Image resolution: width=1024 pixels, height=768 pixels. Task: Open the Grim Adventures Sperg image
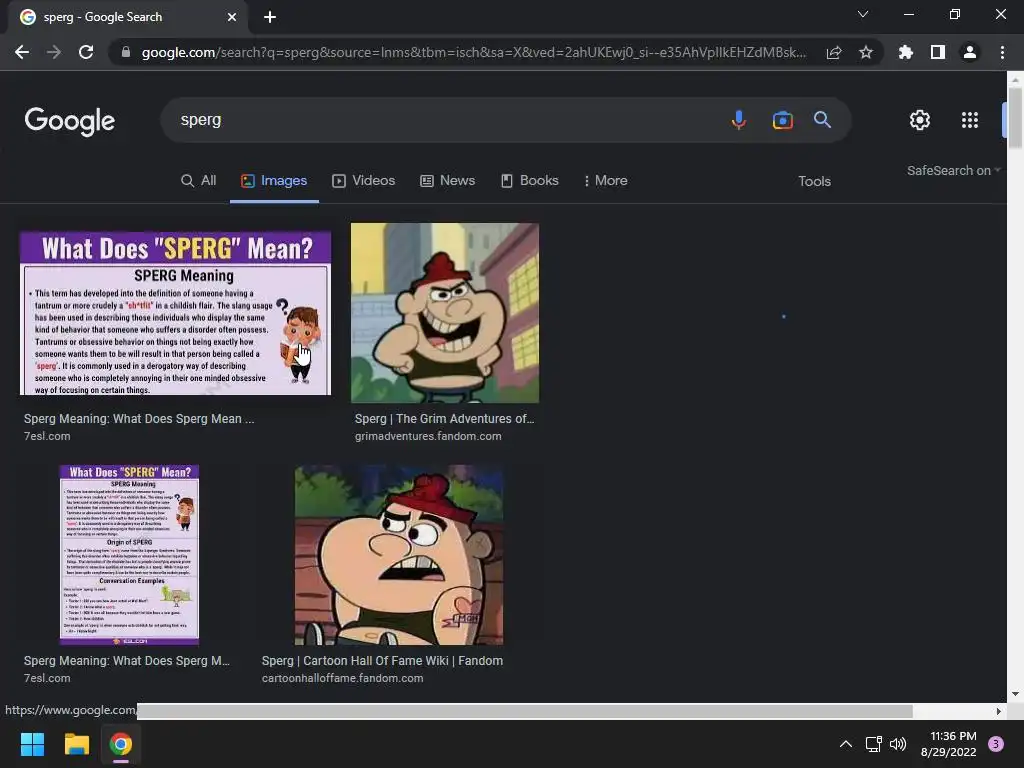tap(445, 313)
